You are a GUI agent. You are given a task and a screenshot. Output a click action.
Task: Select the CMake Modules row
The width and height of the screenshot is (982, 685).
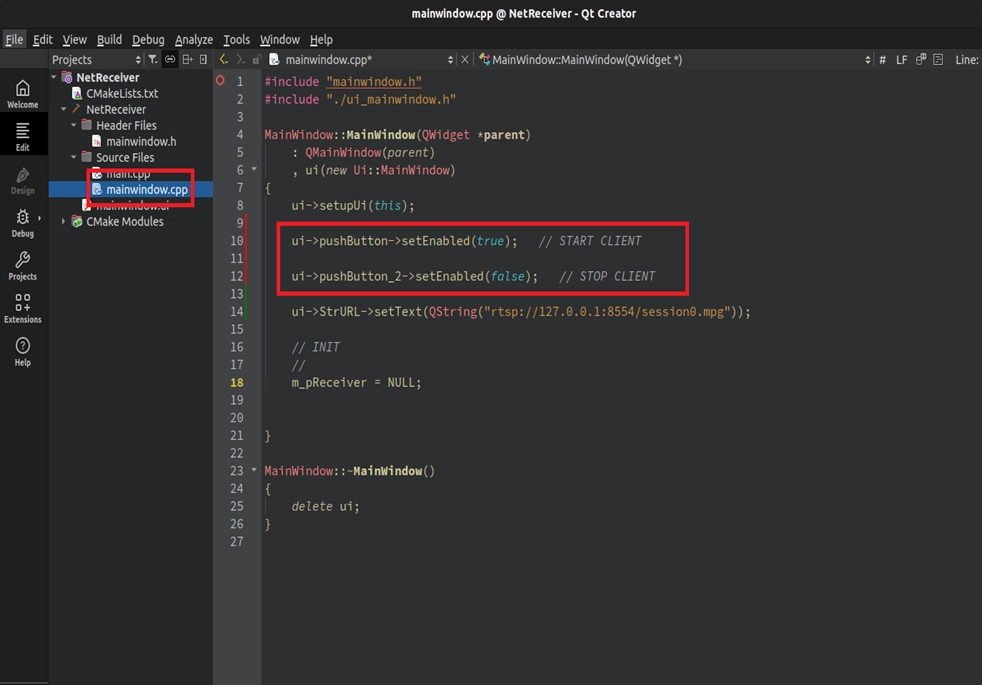(131, 221)
